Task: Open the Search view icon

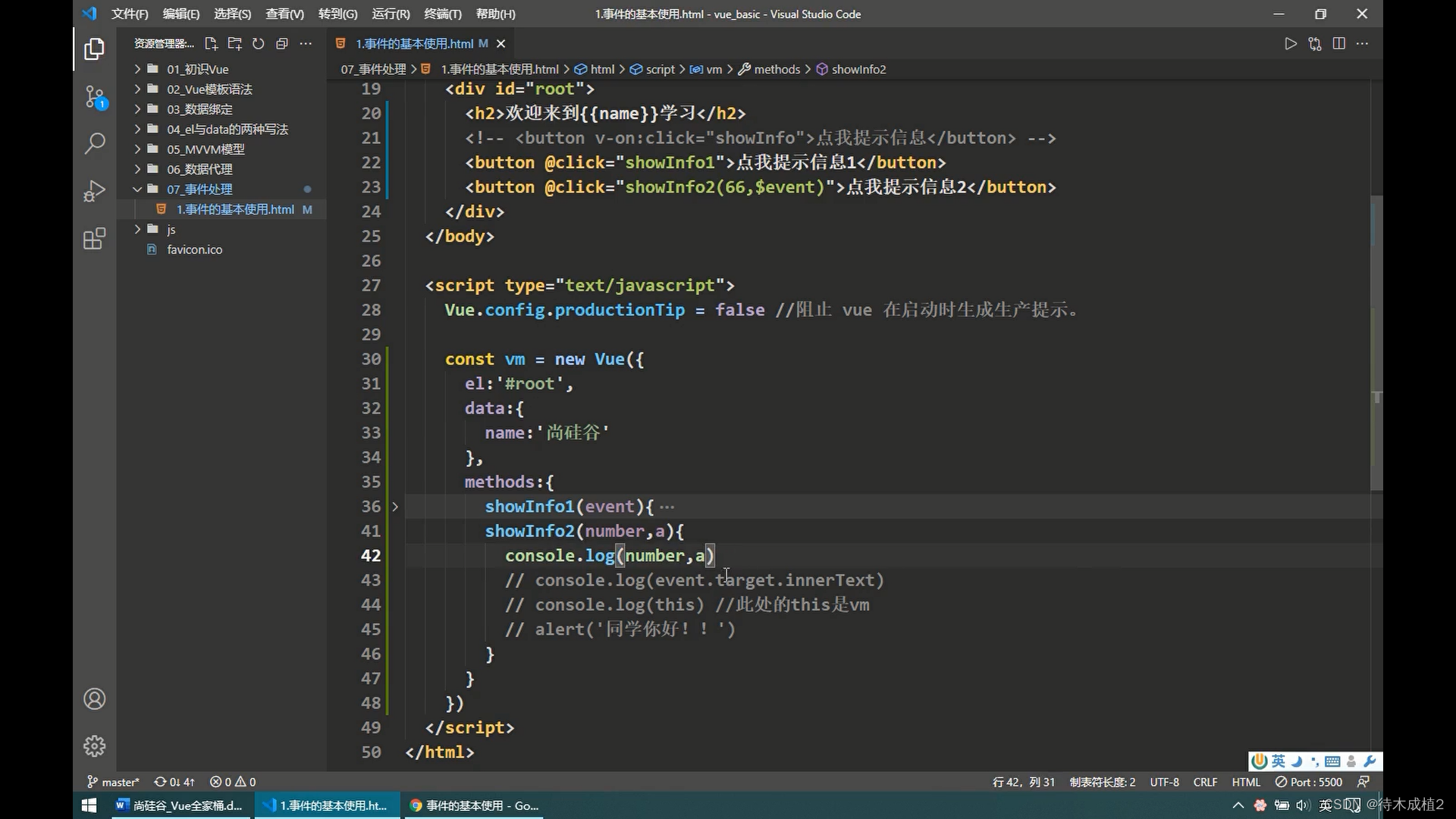Action: [94, 143]
